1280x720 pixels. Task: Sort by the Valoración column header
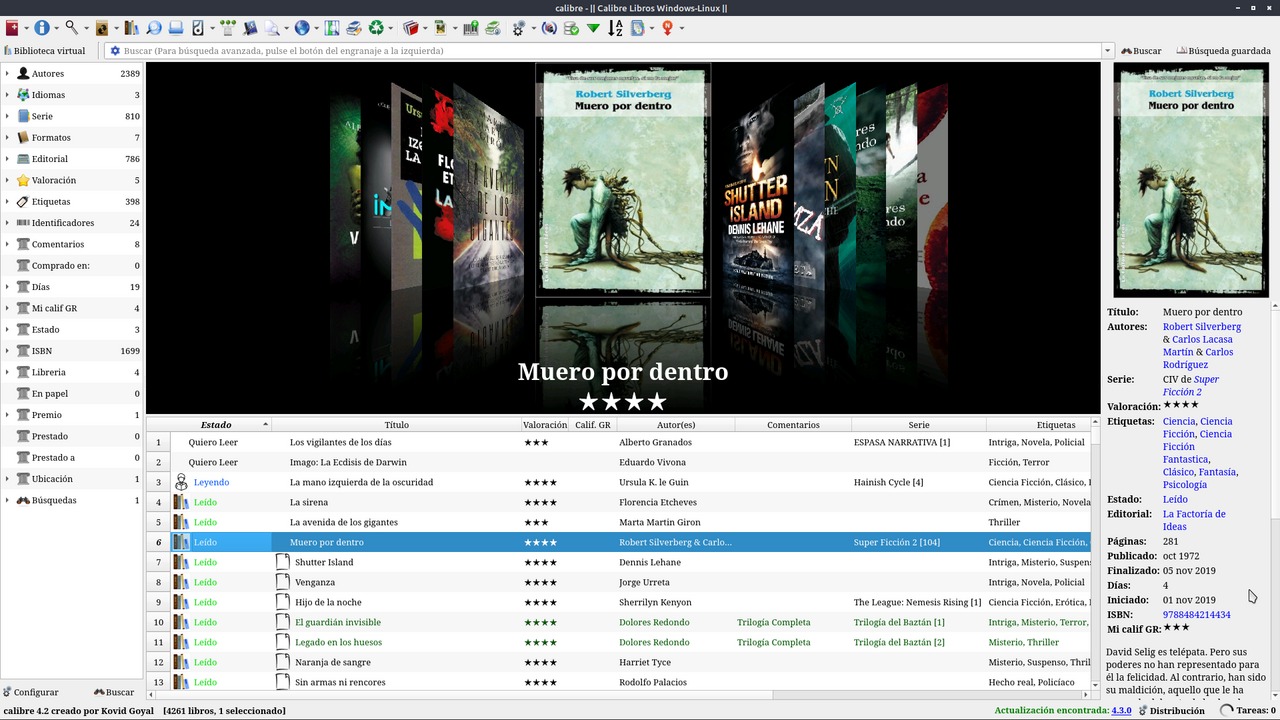tap(545, 425)
